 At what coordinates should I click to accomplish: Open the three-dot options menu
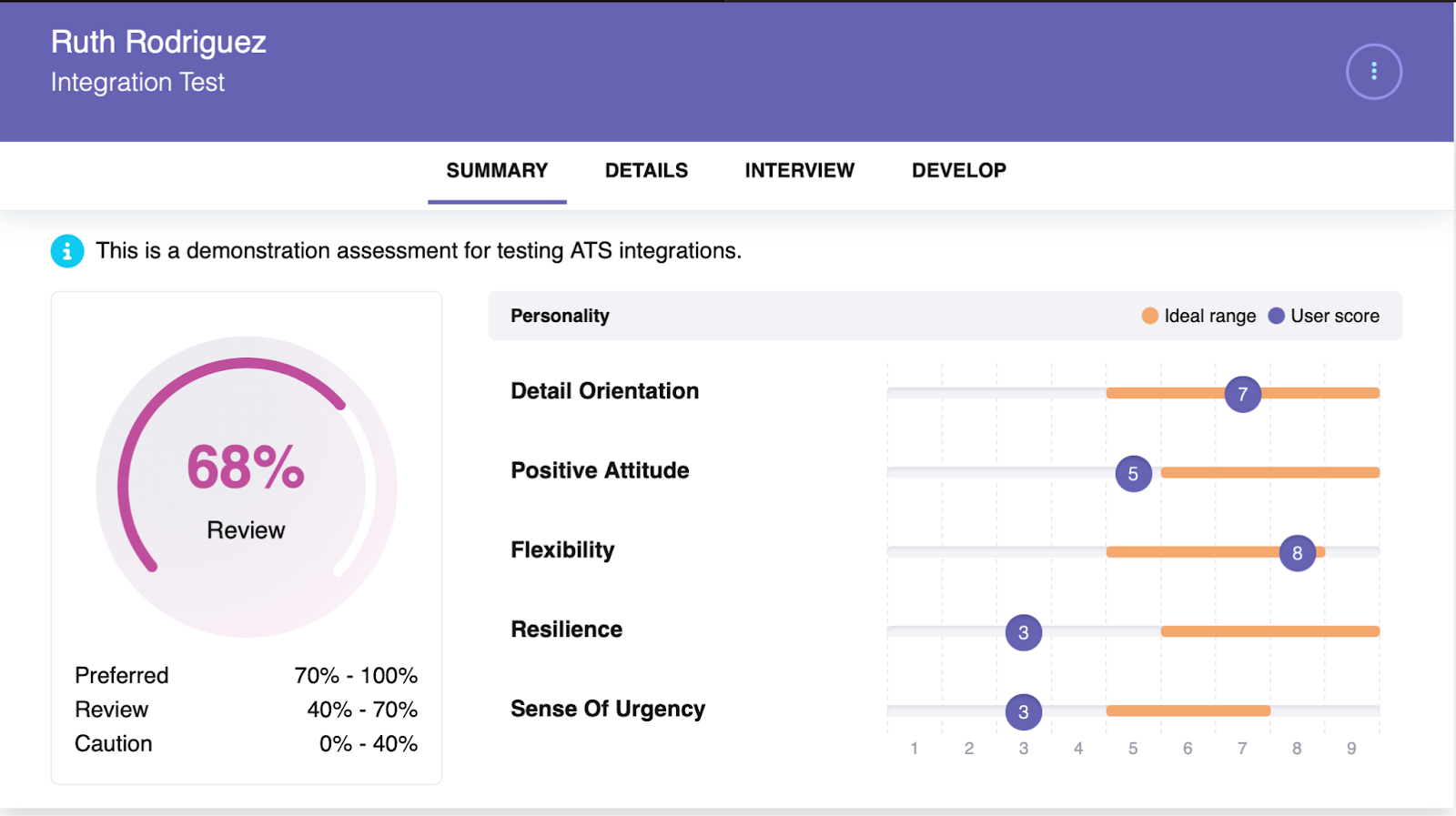[x=1373, y=72]
